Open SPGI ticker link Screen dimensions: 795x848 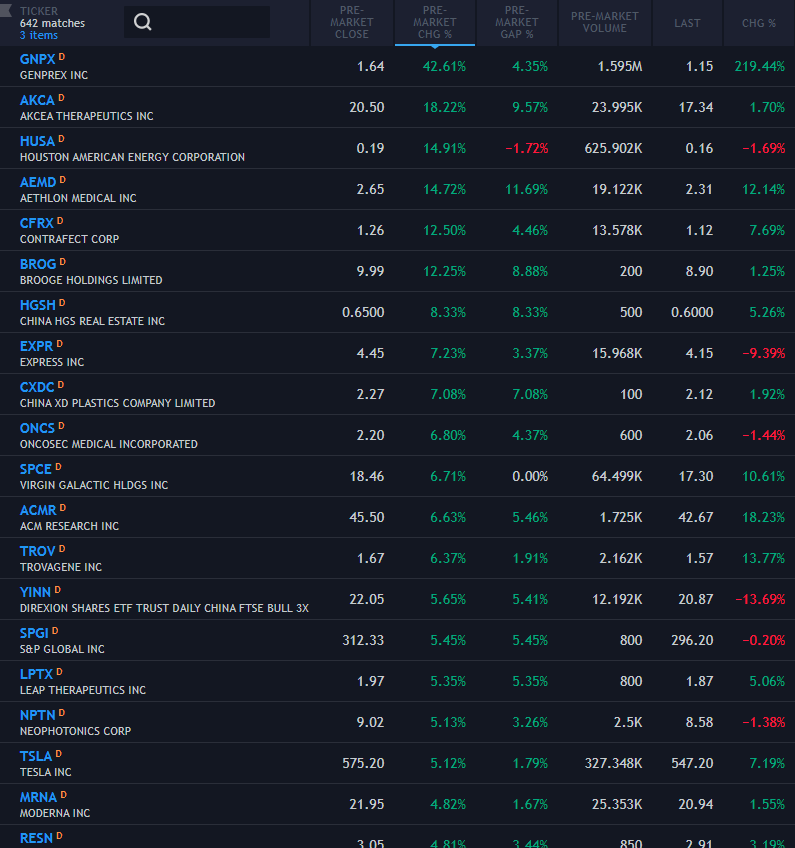(34, 634)
